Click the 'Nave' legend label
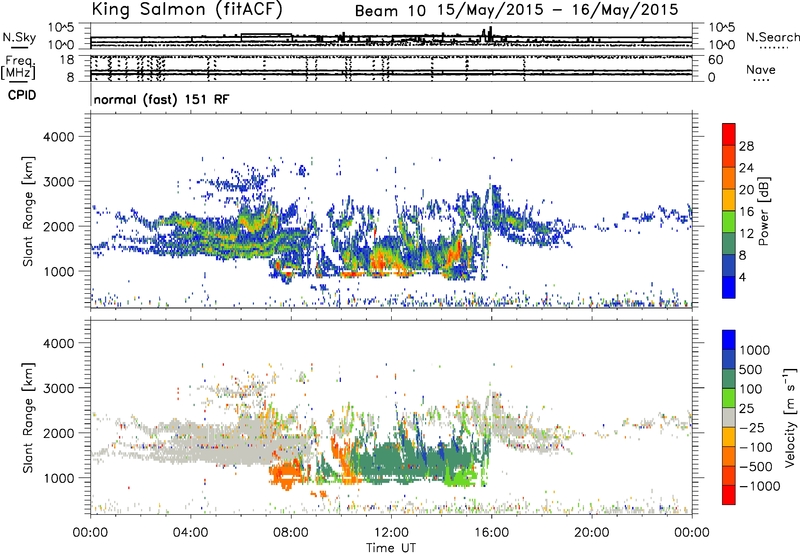The image size is (800, 554). point(761,70)
